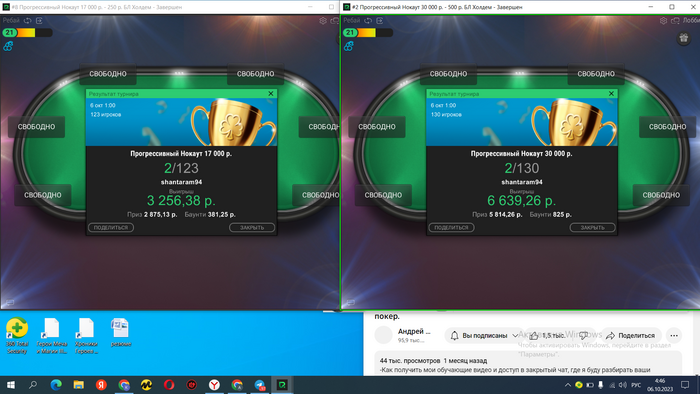Close the 17 000 р. tournament result dialog
Screen dimensions: 700x394
[x=271, y=94]
